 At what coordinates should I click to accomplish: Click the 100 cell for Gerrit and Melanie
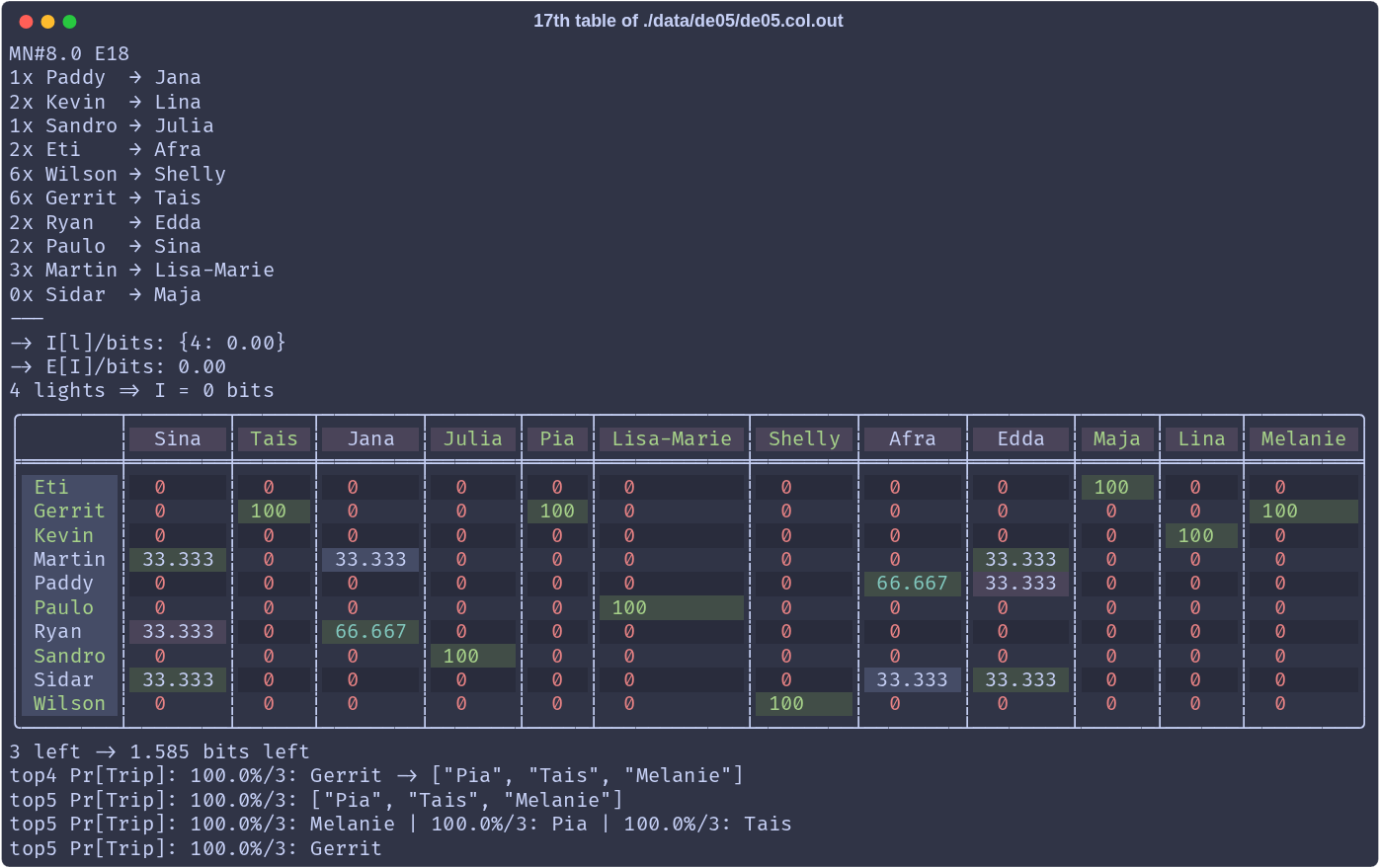point(1304,511)
